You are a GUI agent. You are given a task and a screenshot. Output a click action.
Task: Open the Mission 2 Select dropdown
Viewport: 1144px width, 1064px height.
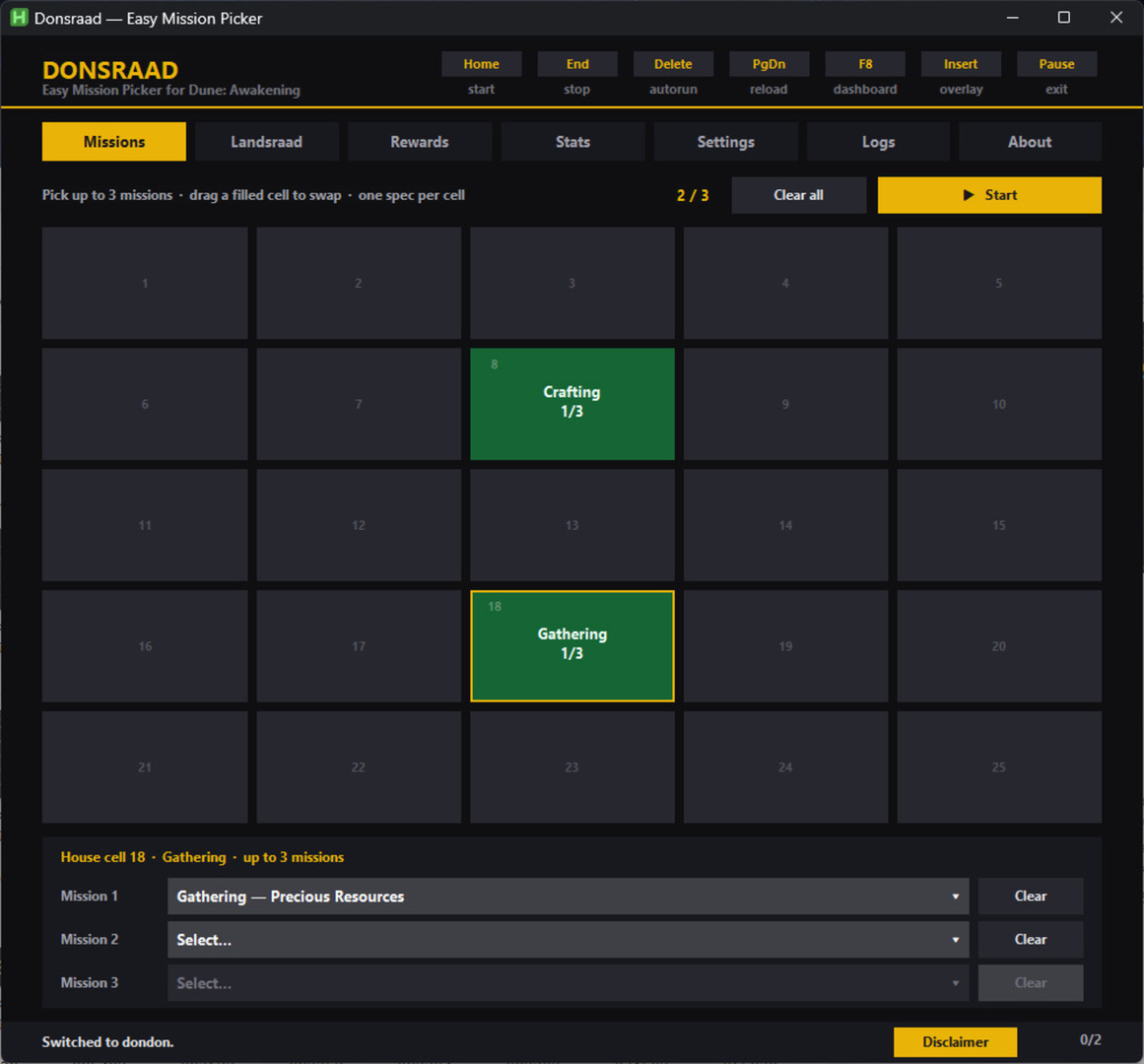point(569,939)
